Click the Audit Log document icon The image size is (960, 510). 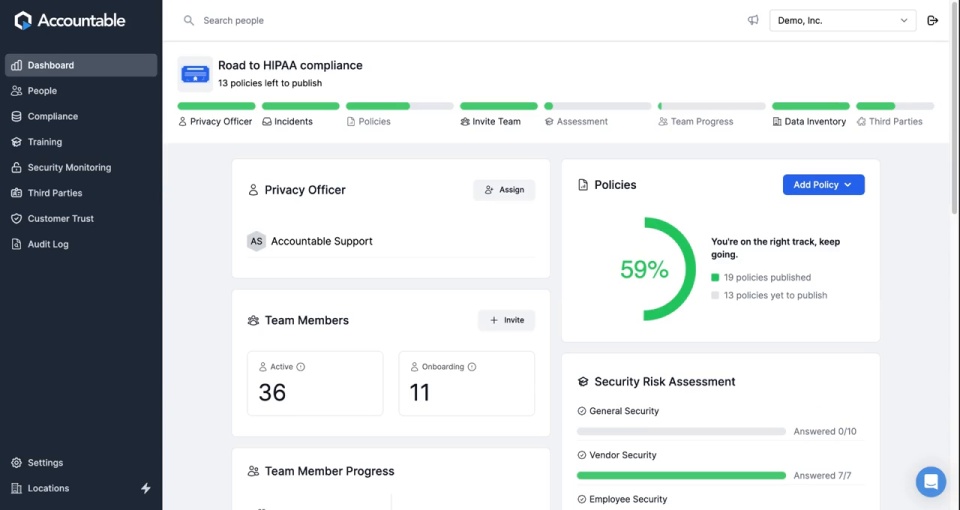click(17, 244)
